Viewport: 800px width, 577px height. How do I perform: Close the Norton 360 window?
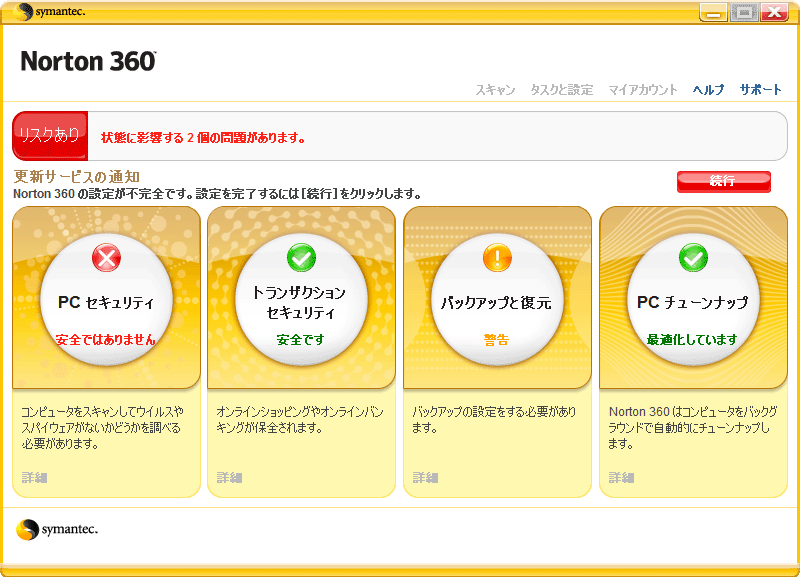[x=774, y=12]
